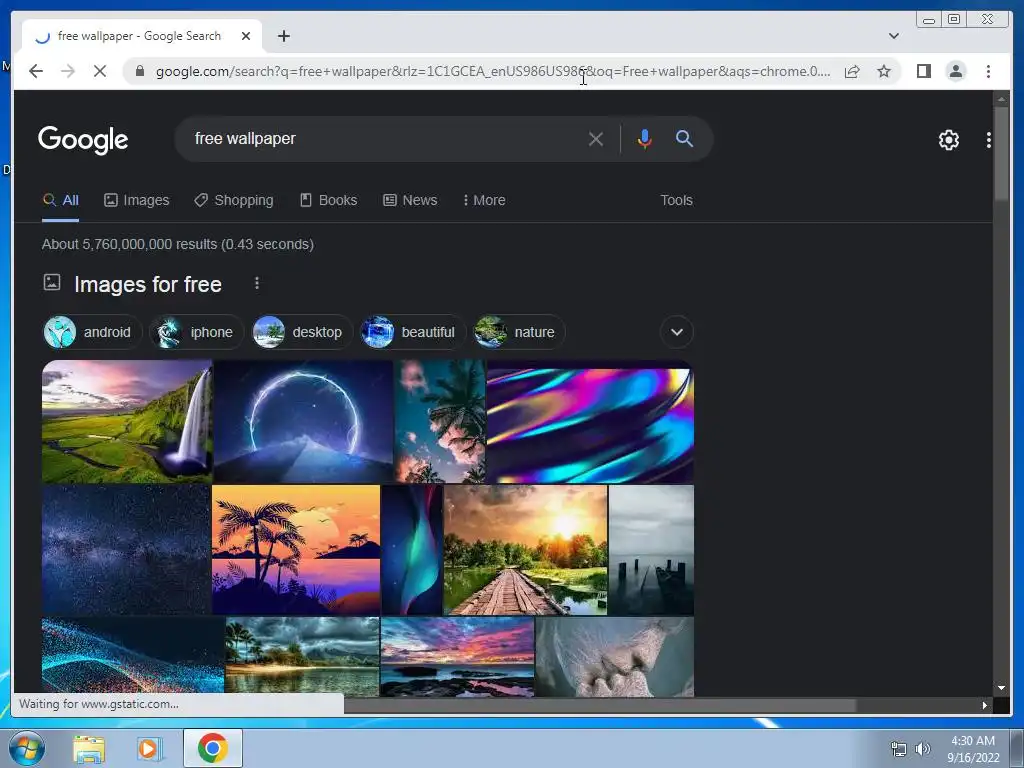
Task: Open the tropical beach stormy sky image
Action: click(302, 656)
